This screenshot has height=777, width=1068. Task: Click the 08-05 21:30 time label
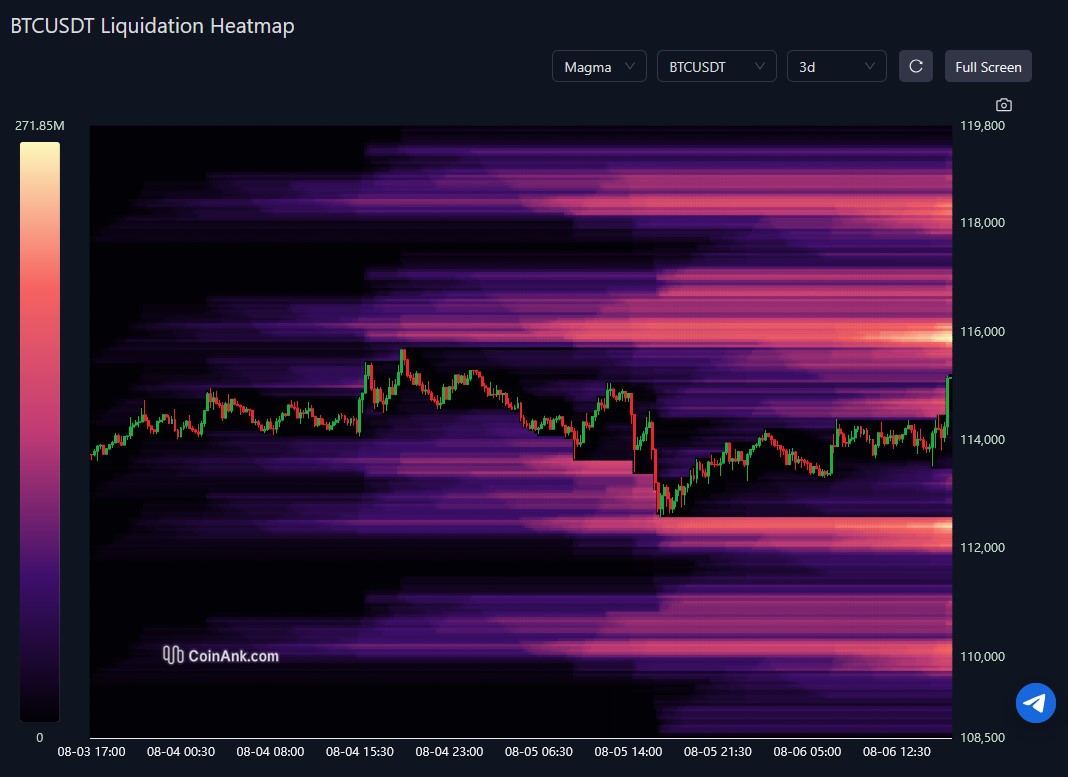tap(718, 752)
